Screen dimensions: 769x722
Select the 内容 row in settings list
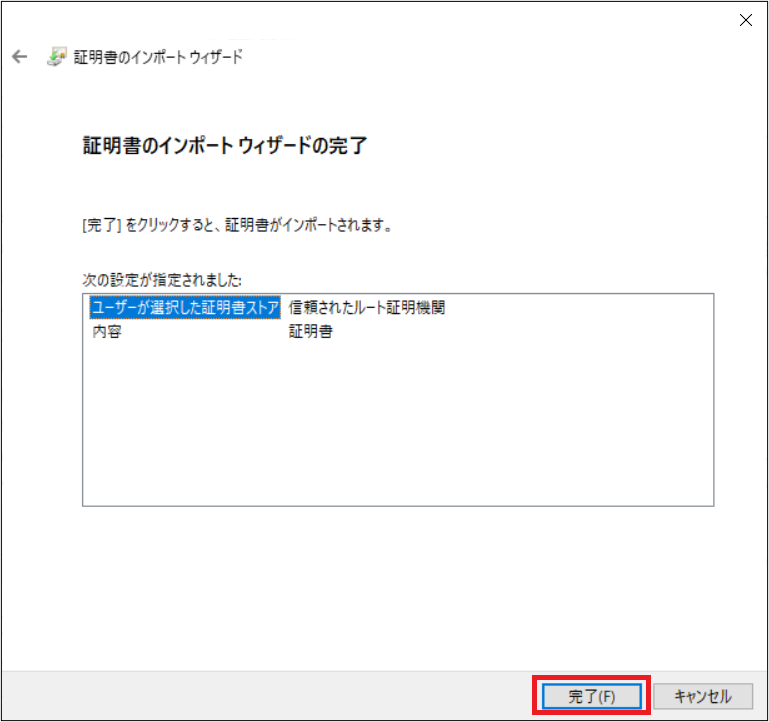107,332
